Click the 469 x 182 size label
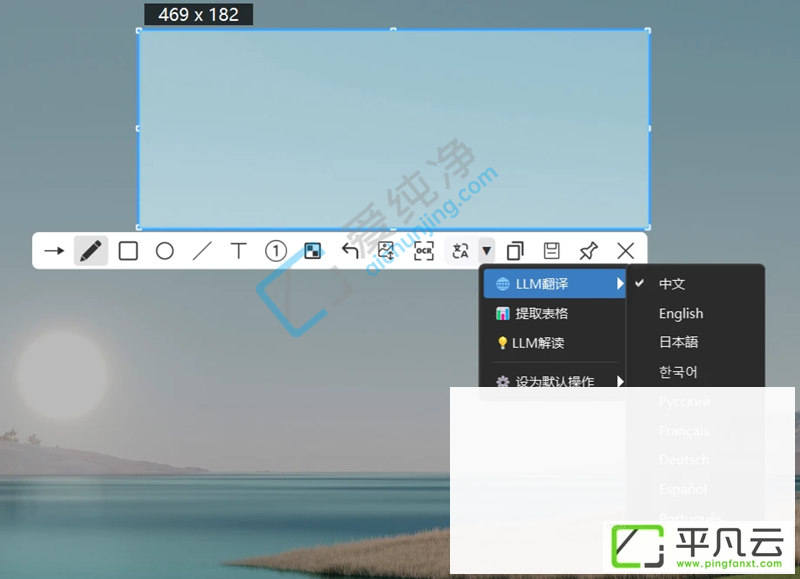This screenshot has height=579, width=800. pos(198,14)
